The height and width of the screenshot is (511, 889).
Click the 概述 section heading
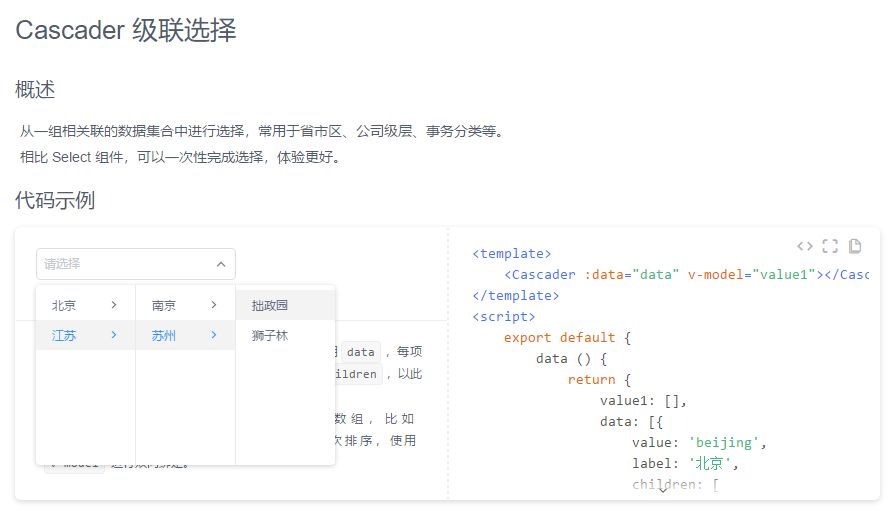(x=35, y=90)
